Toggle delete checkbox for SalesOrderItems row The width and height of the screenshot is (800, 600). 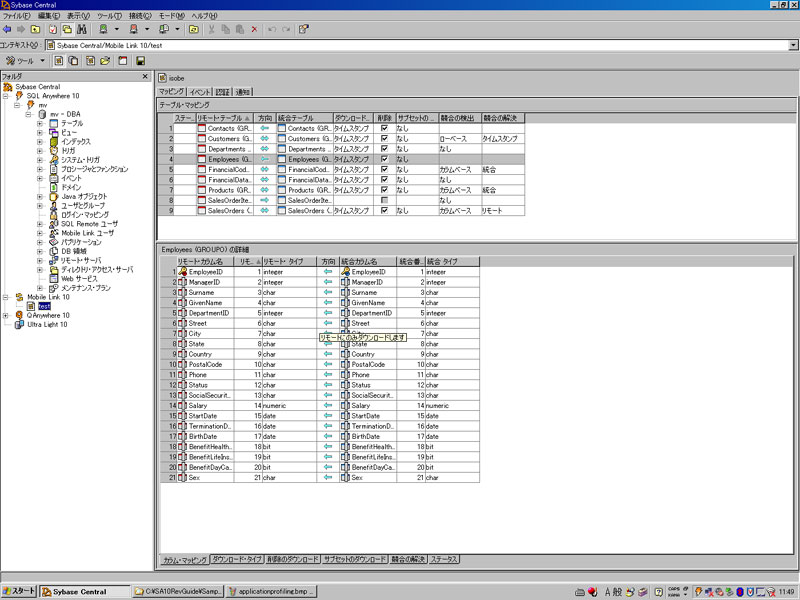[384, 200]
